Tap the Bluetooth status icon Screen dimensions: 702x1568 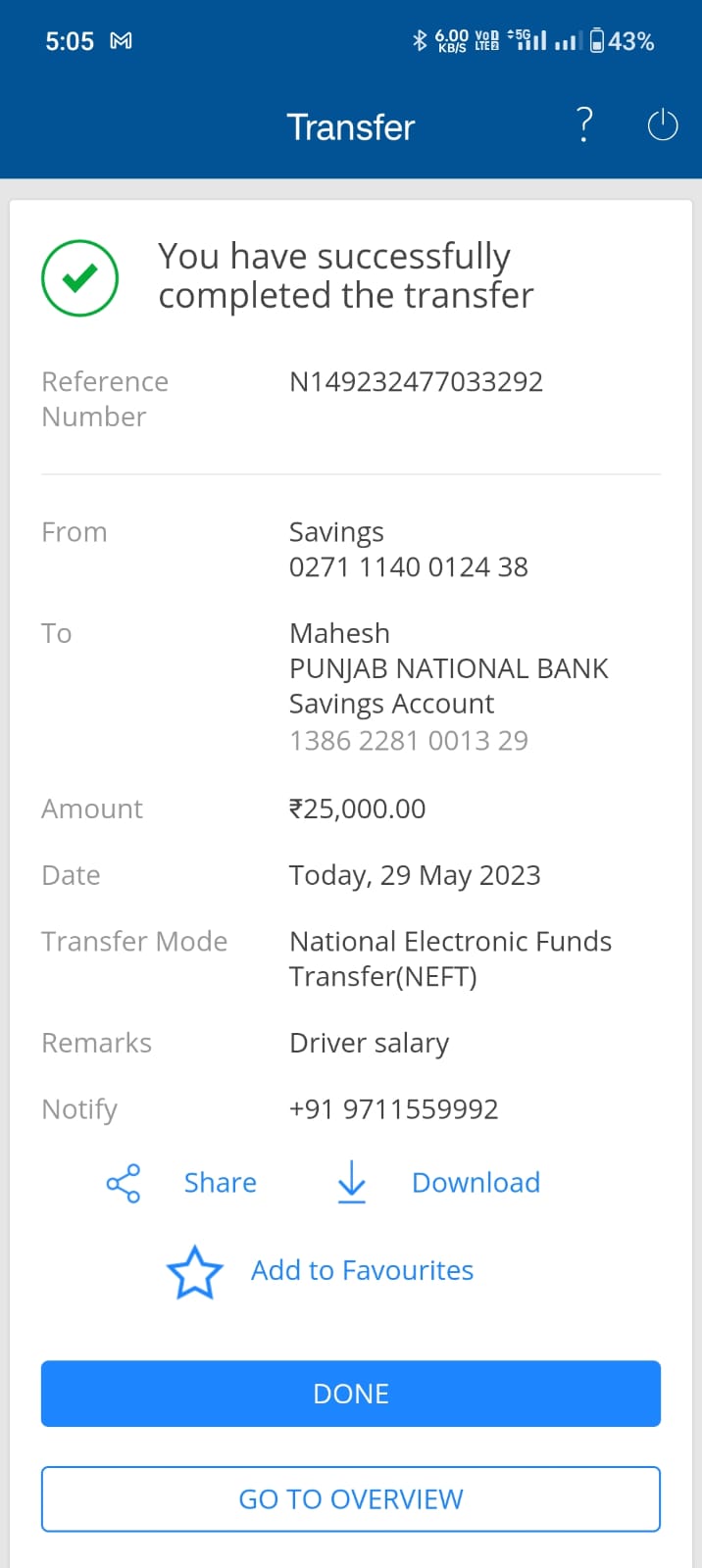tap(420, 41)
